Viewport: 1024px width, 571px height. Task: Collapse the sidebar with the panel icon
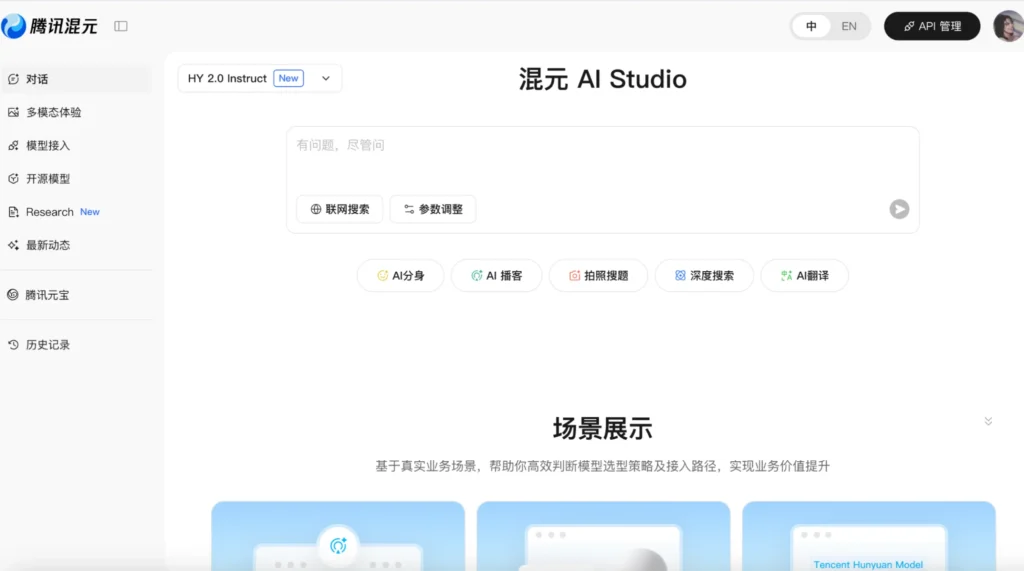click(x=121, y=26)
